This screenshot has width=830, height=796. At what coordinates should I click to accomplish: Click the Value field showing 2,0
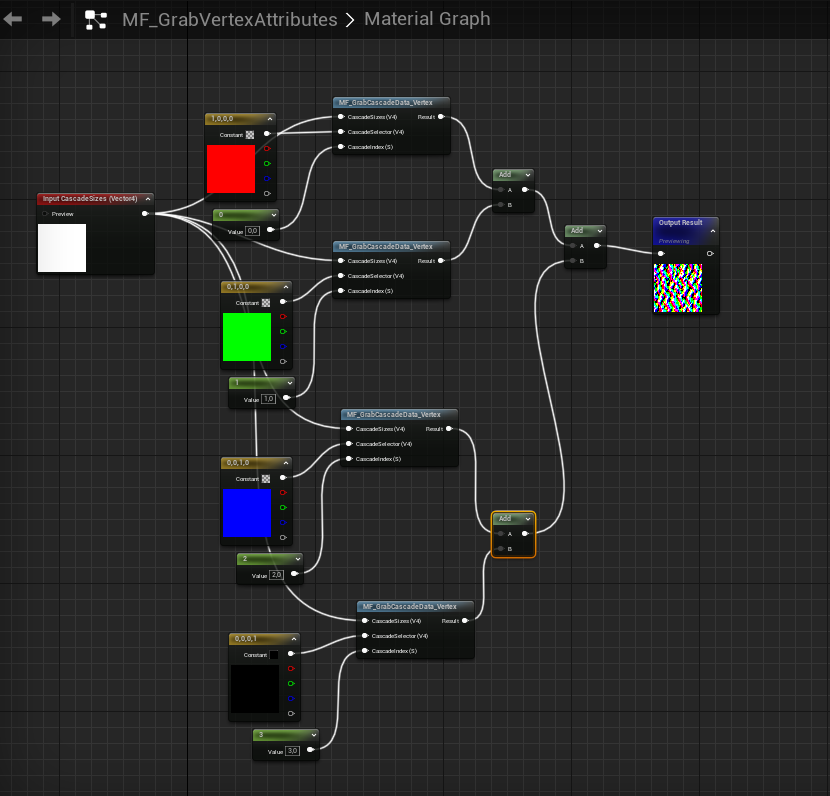tap(277, 575)
